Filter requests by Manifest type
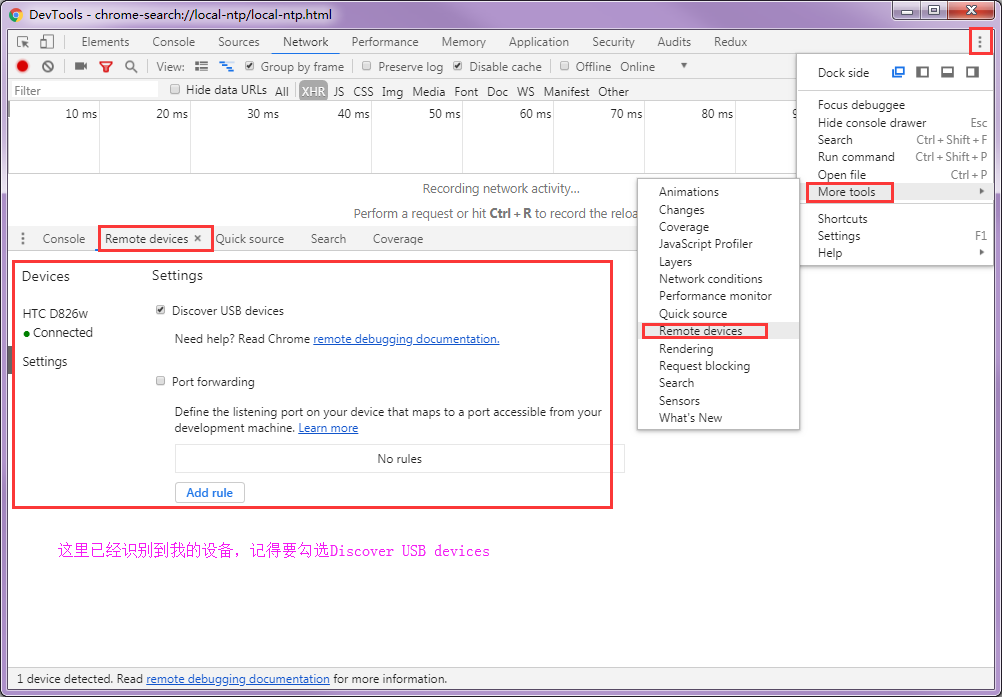Screen dimensions: 1002x697 566,91
